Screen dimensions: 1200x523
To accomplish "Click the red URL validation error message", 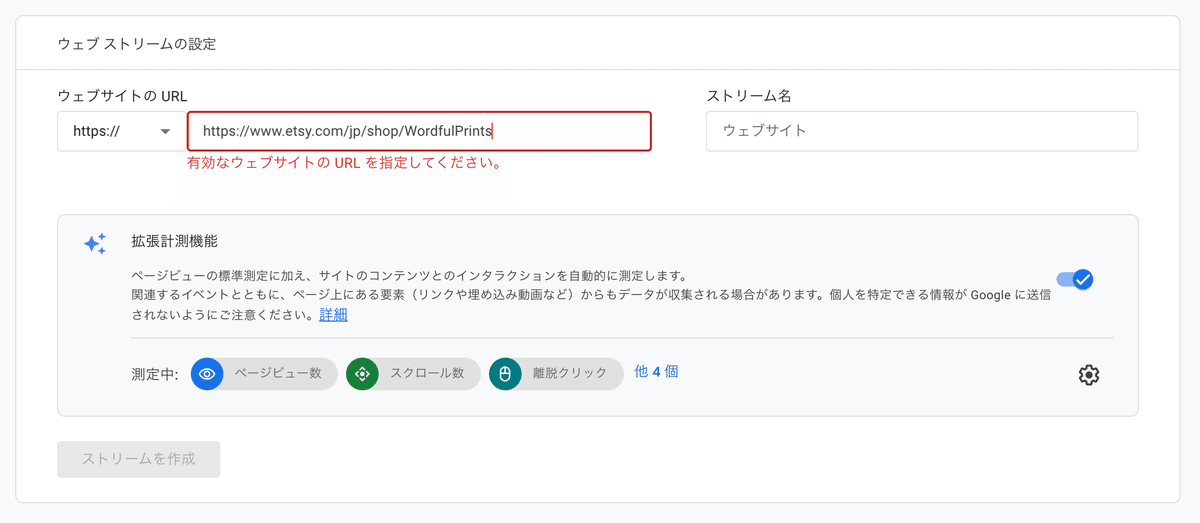I will pos(344,163).
